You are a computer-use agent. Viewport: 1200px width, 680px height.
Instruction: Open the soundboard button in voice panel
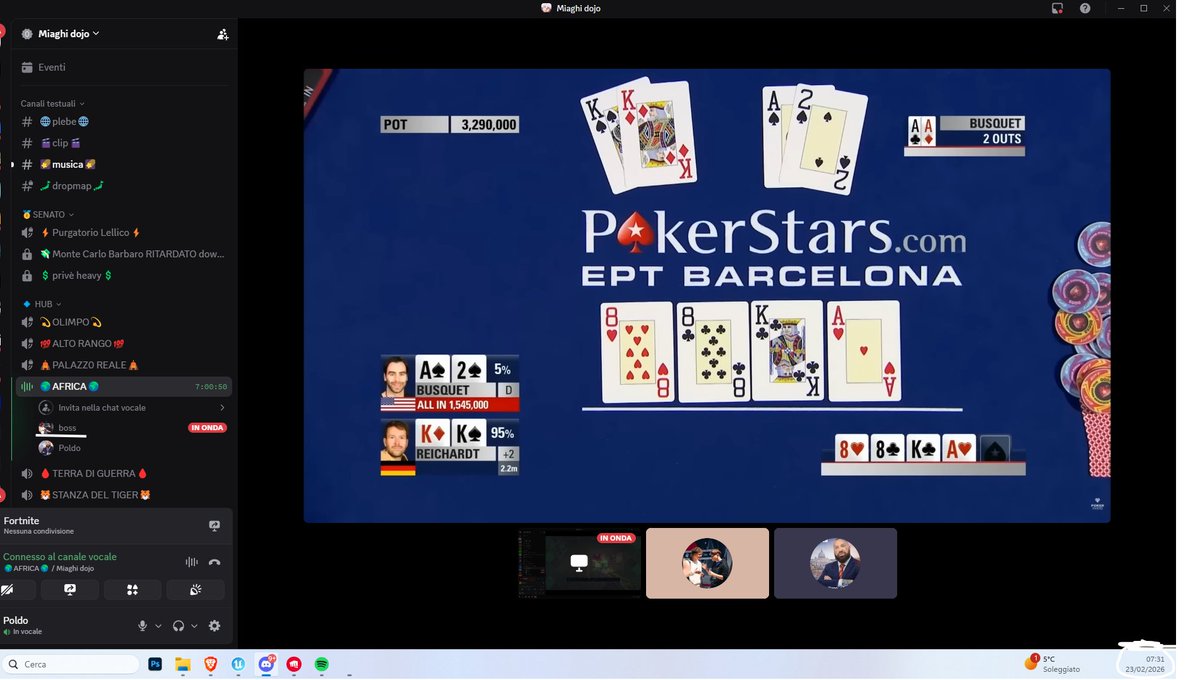coord(195,590)
